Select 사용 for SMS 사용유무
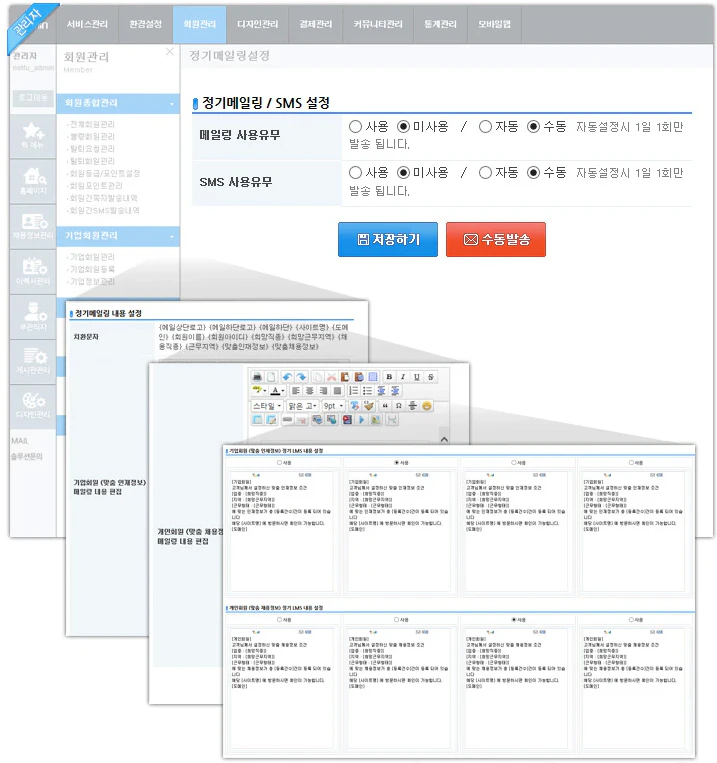Screen dimensions: 717x763 point(355,173)
